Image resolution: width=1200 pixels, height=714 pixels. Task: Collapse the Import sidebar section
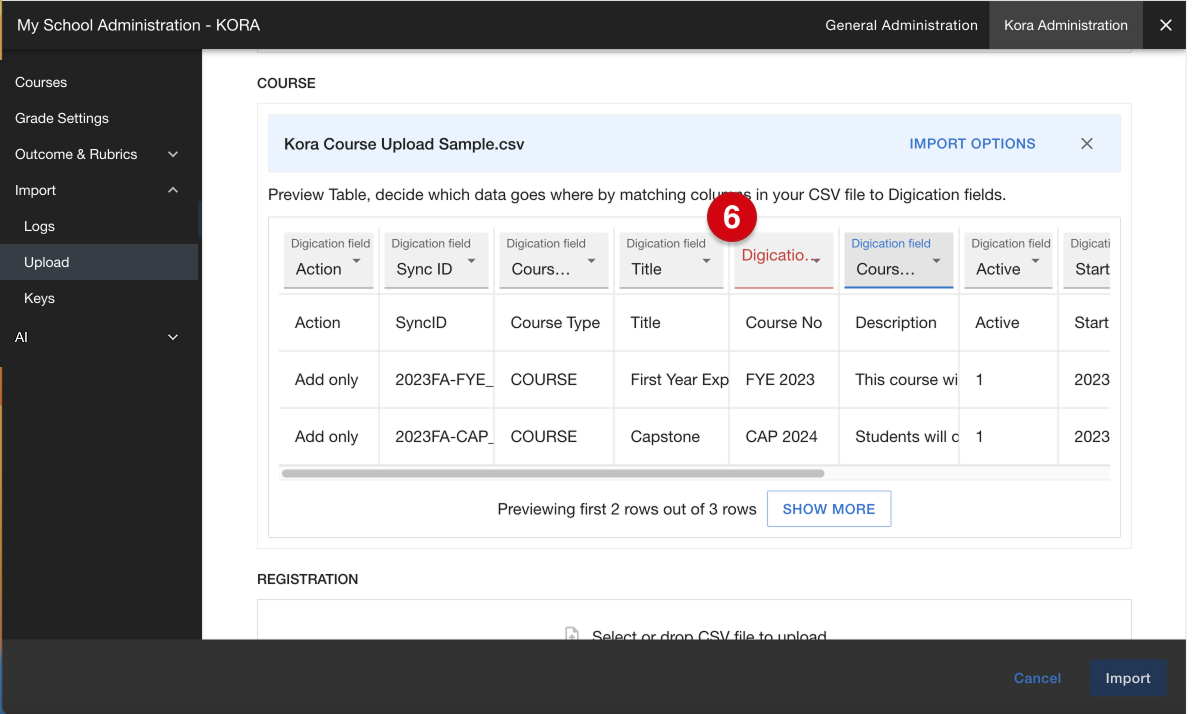point(173,190)
